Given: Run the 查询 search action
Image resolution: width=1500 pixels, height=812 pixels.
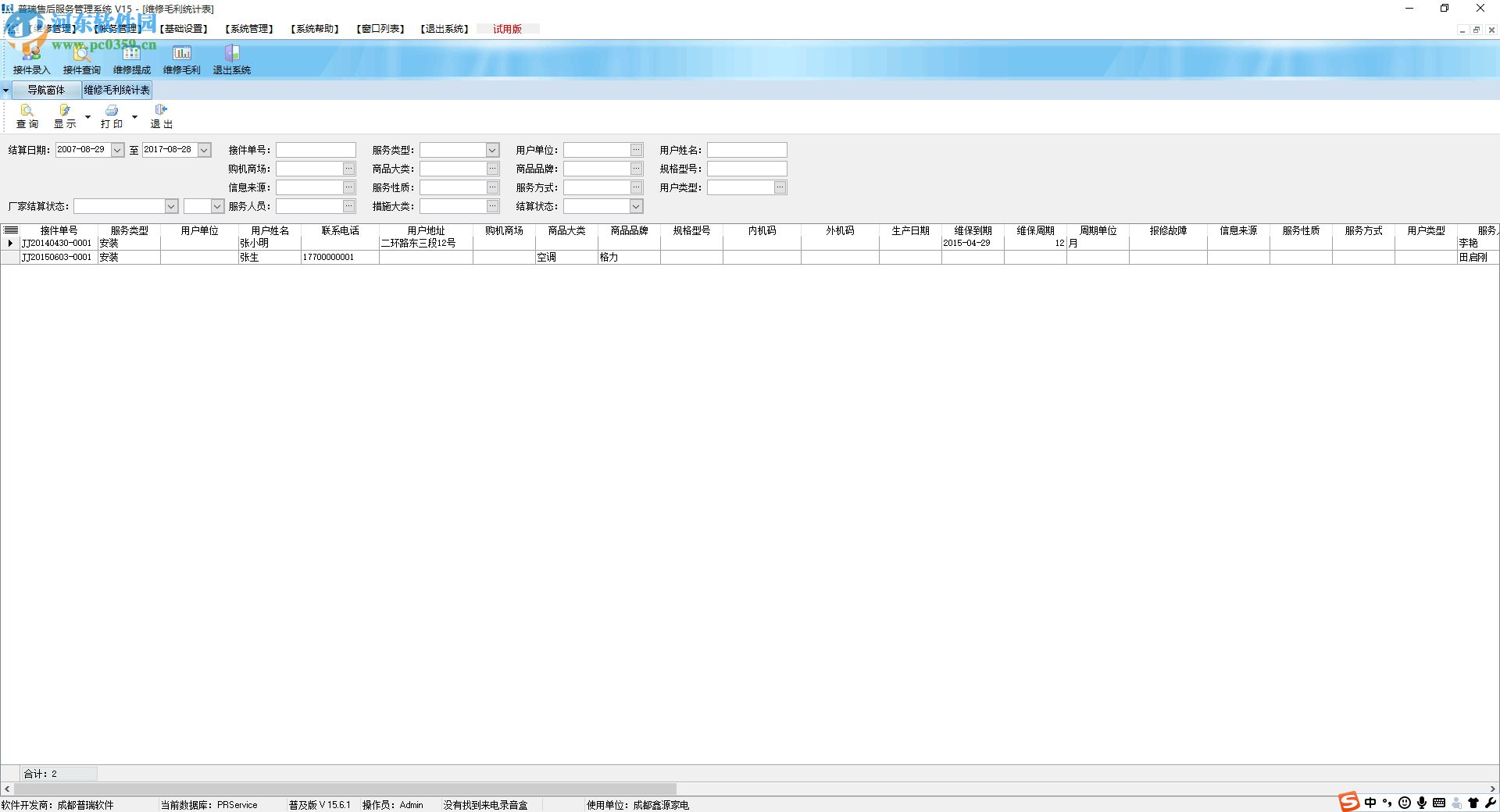Looking at the screenshot, I should click(x=27, y=116).
